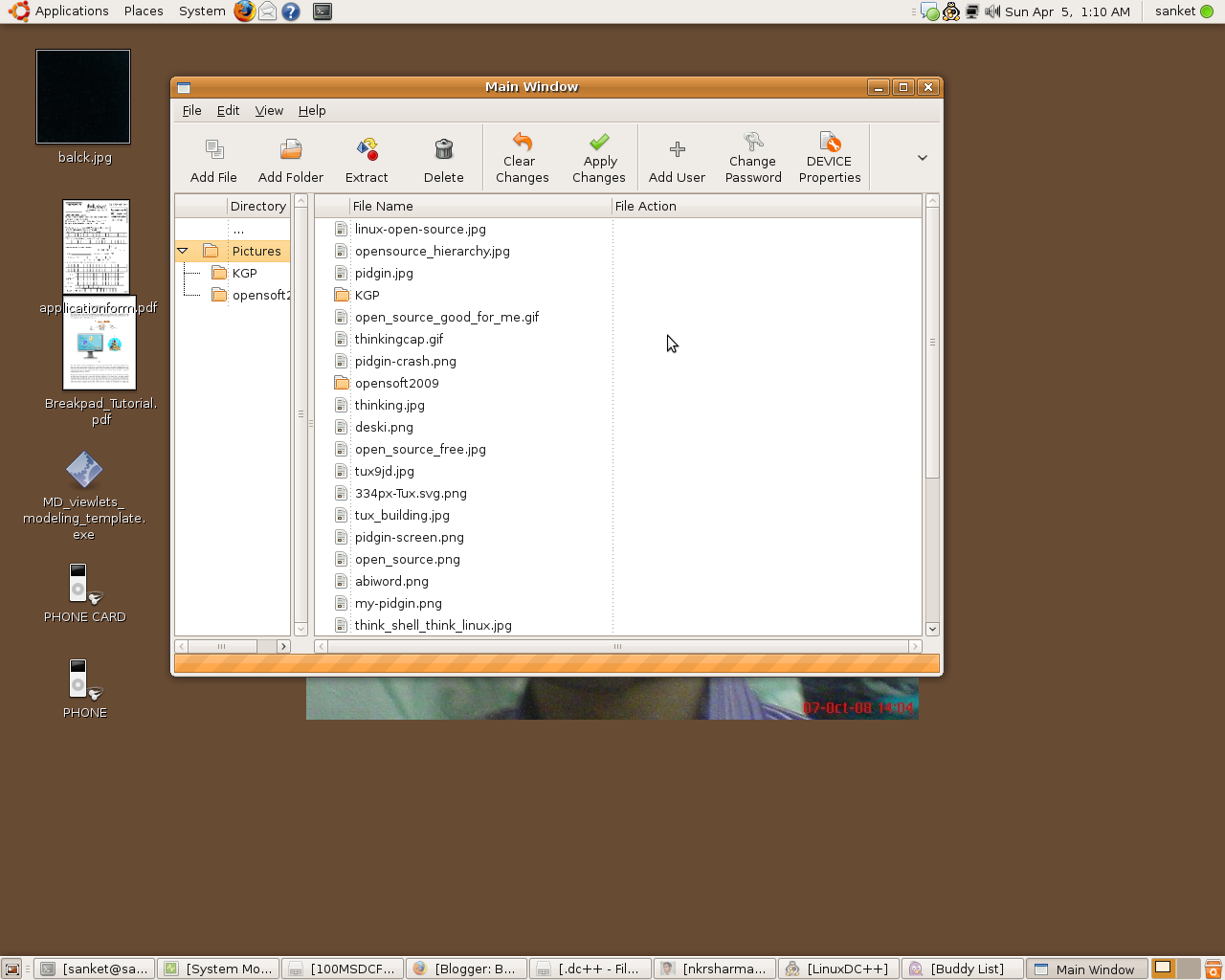Viewport: 1225px width, 980px height.
Task: Open the Places menu in top panel
Action: (144, 11)
